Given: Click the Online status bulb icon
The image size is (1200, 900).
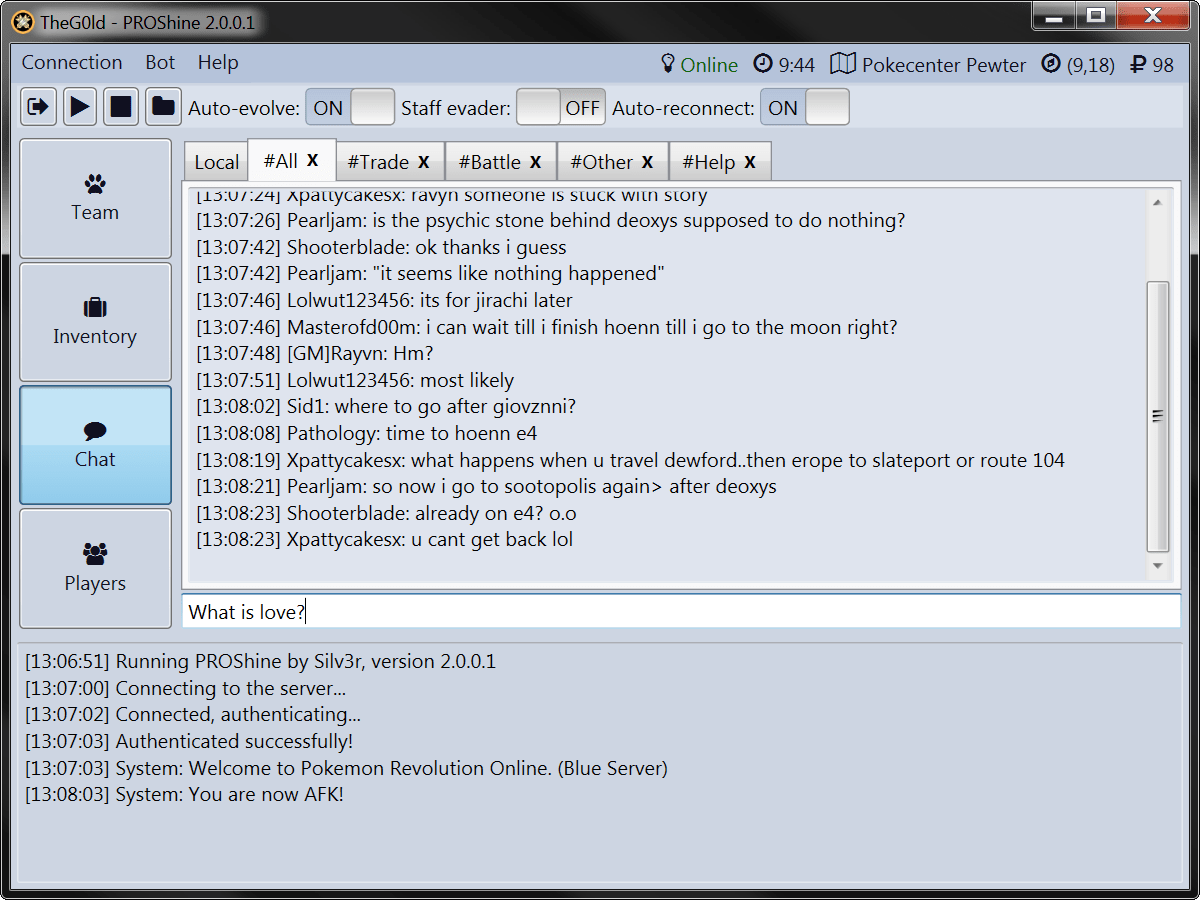Looking at the screenshot, I should coord(668,63).
